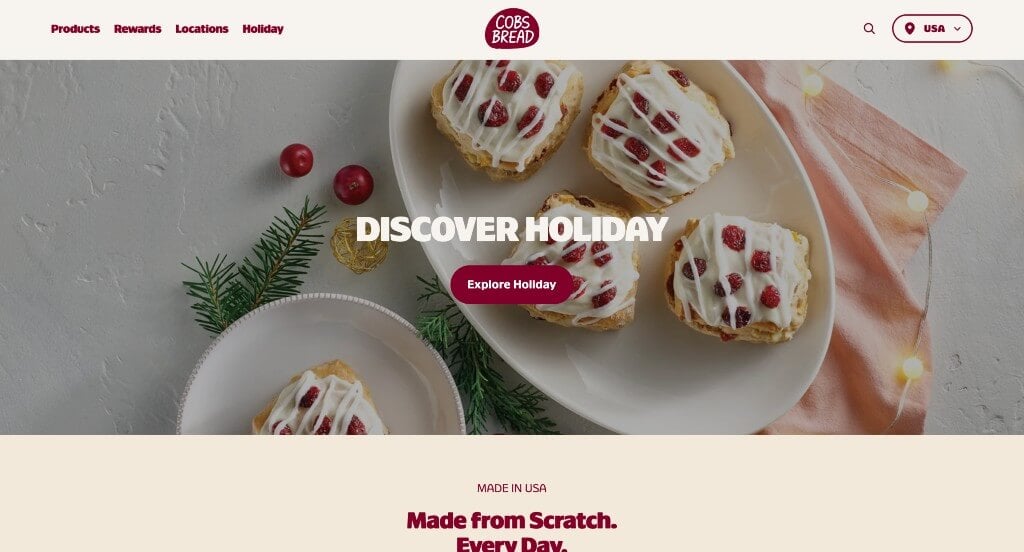Image resolution: width=1024 pixels, height=552 pixels.
Task: Click the Explore Holiday button
Action: 511,284
